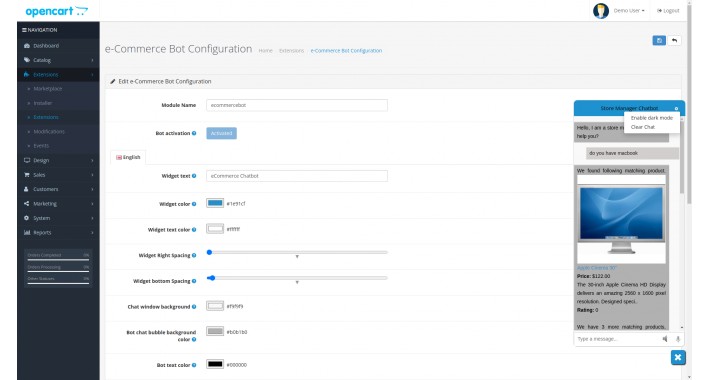
Task: Click the e-Commerce Bot Configuration breadcrumb
Action: (346, 51)
